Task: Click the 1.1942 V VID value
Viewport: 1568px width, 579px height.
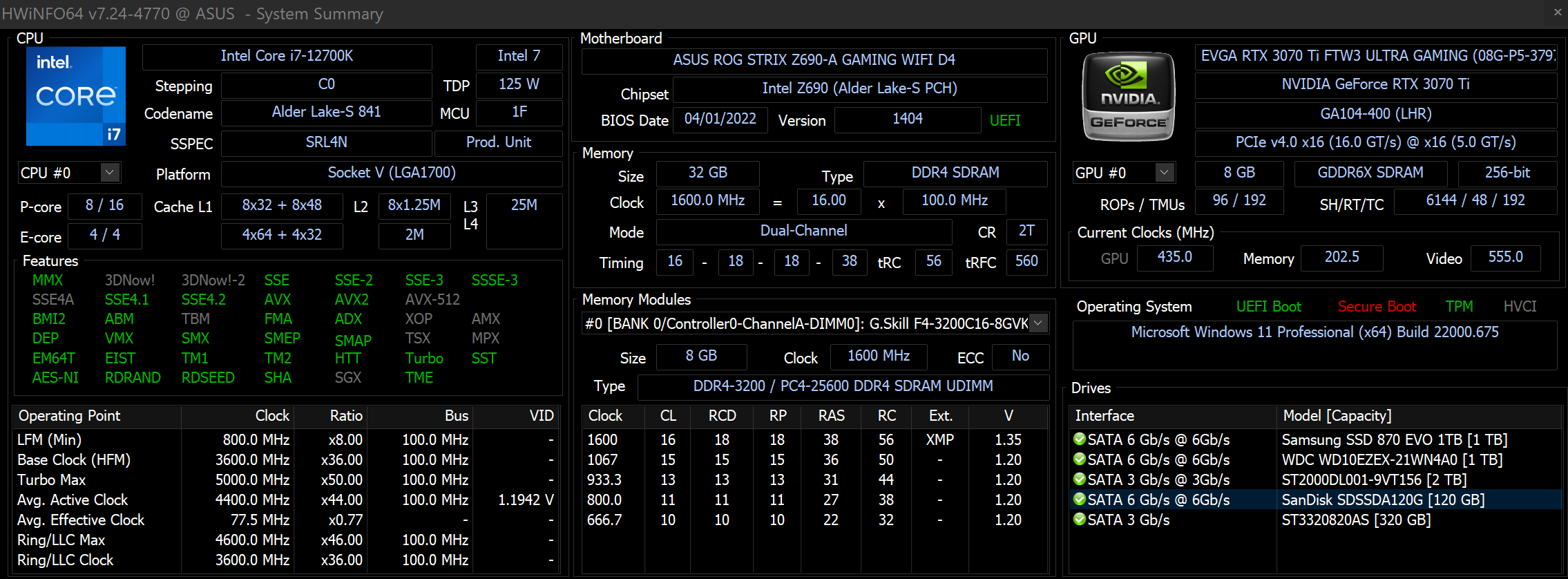Action: (526, 500)
